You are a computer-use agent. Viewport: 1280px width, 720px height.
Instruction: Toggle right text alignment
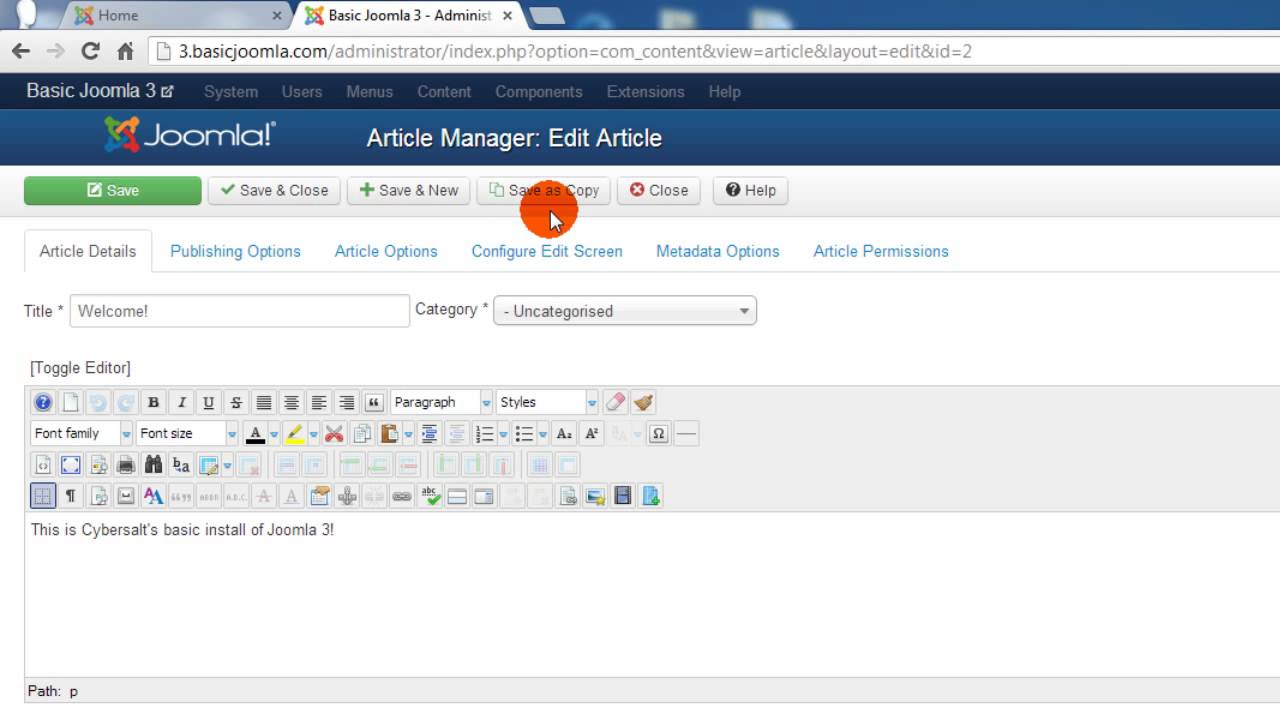pos(346,402)
